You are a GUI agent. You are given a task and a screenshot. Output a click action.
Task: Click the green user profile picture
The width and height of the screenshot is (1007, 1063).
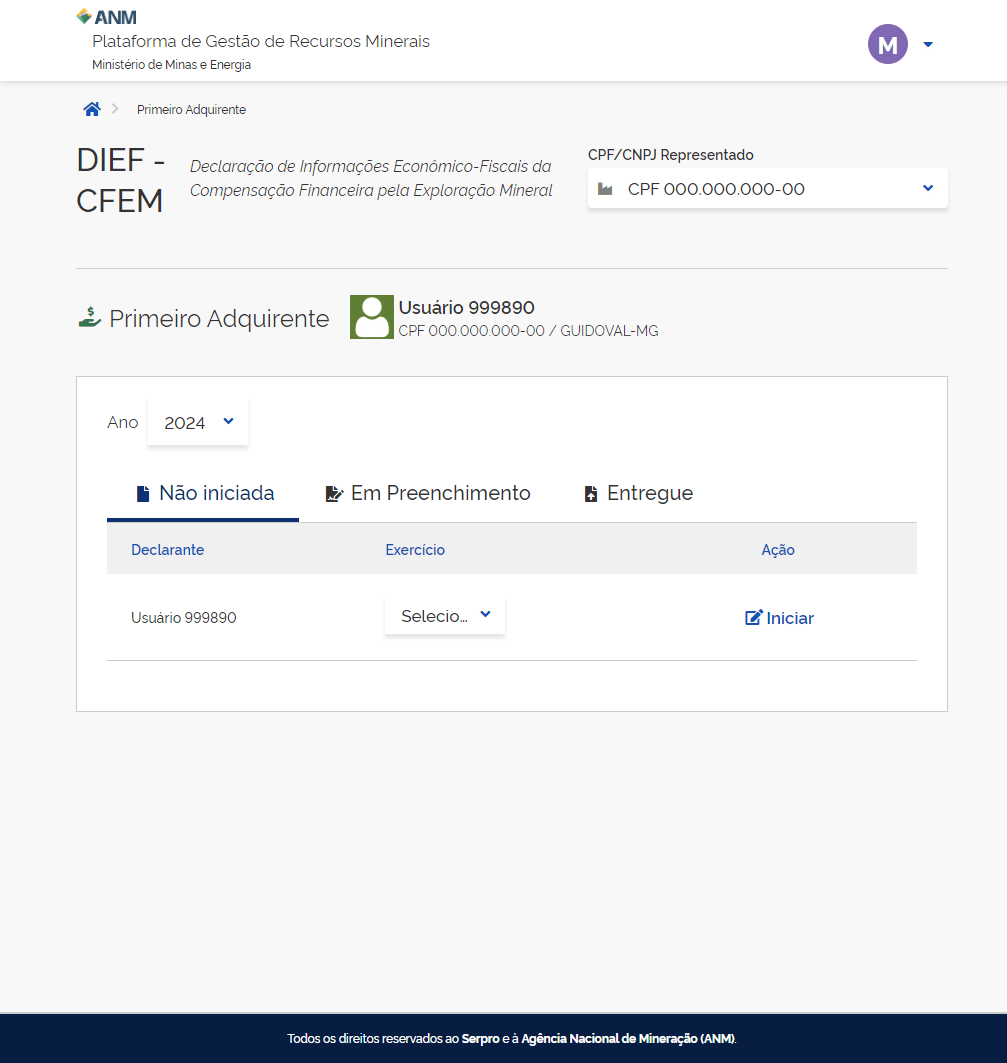click(371, 317)
